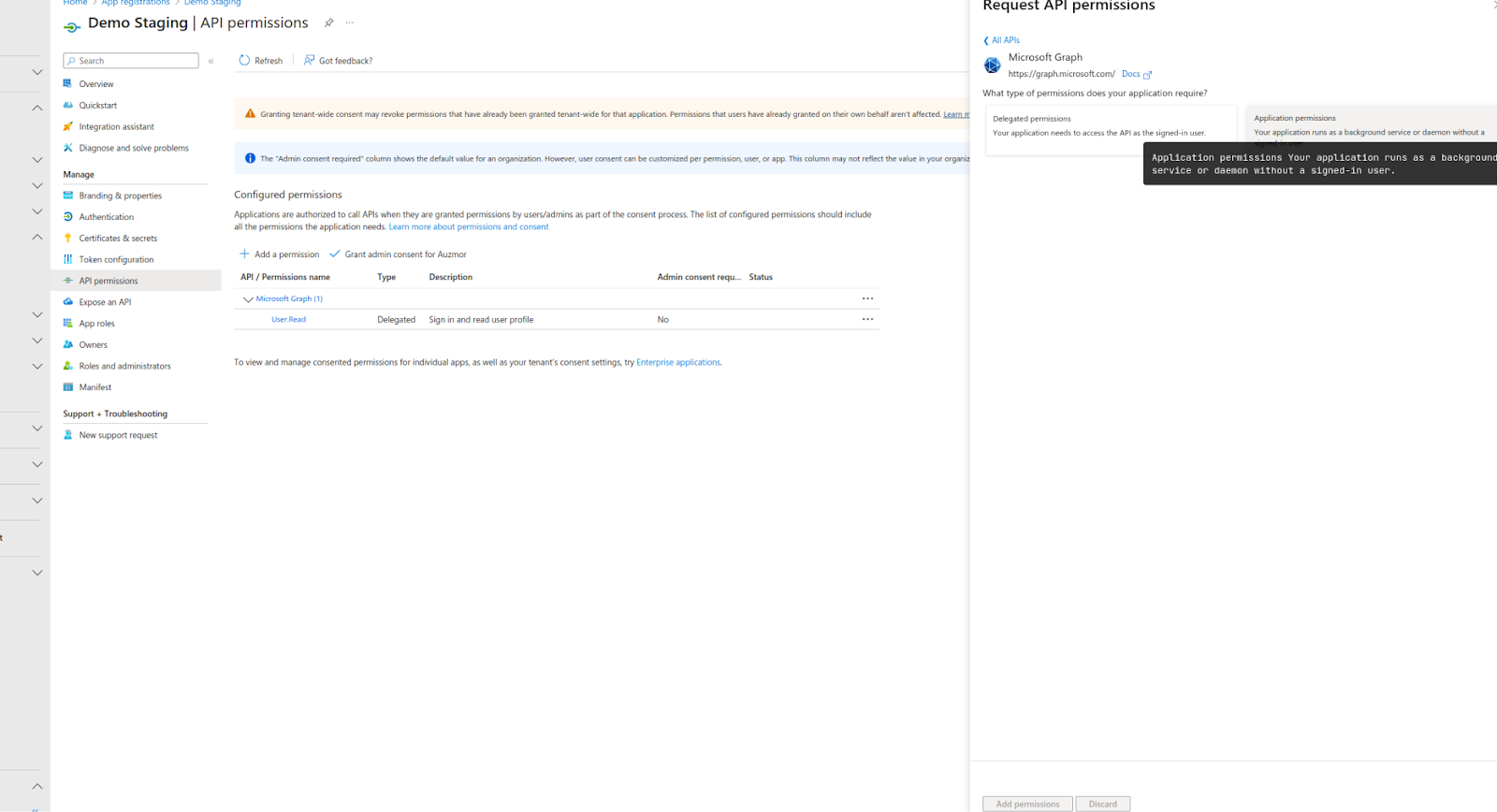The height and width of the screenshot is (812, 1497).
Task: Open Certificates & secrets key icon
Action: 67,238
